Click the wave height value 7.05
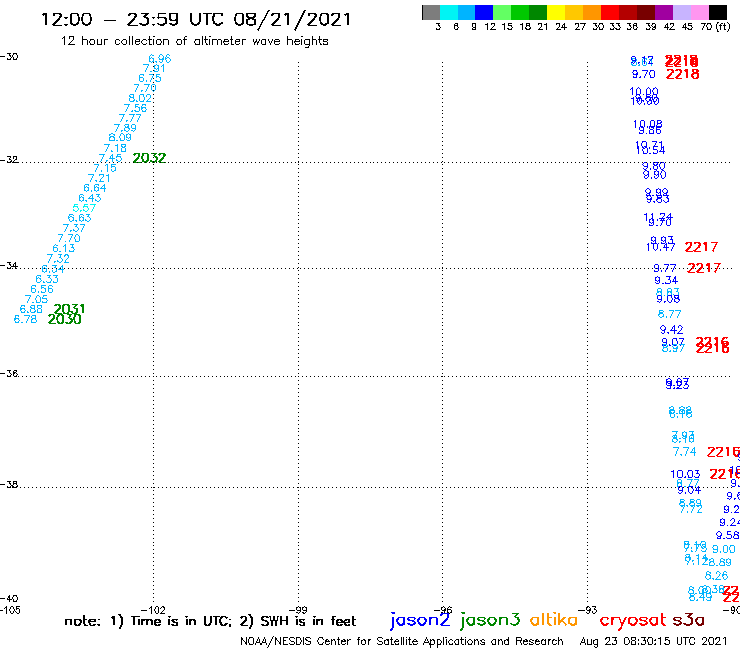The width and height of the screenshot is (740, 650). (x=36, y=299)
